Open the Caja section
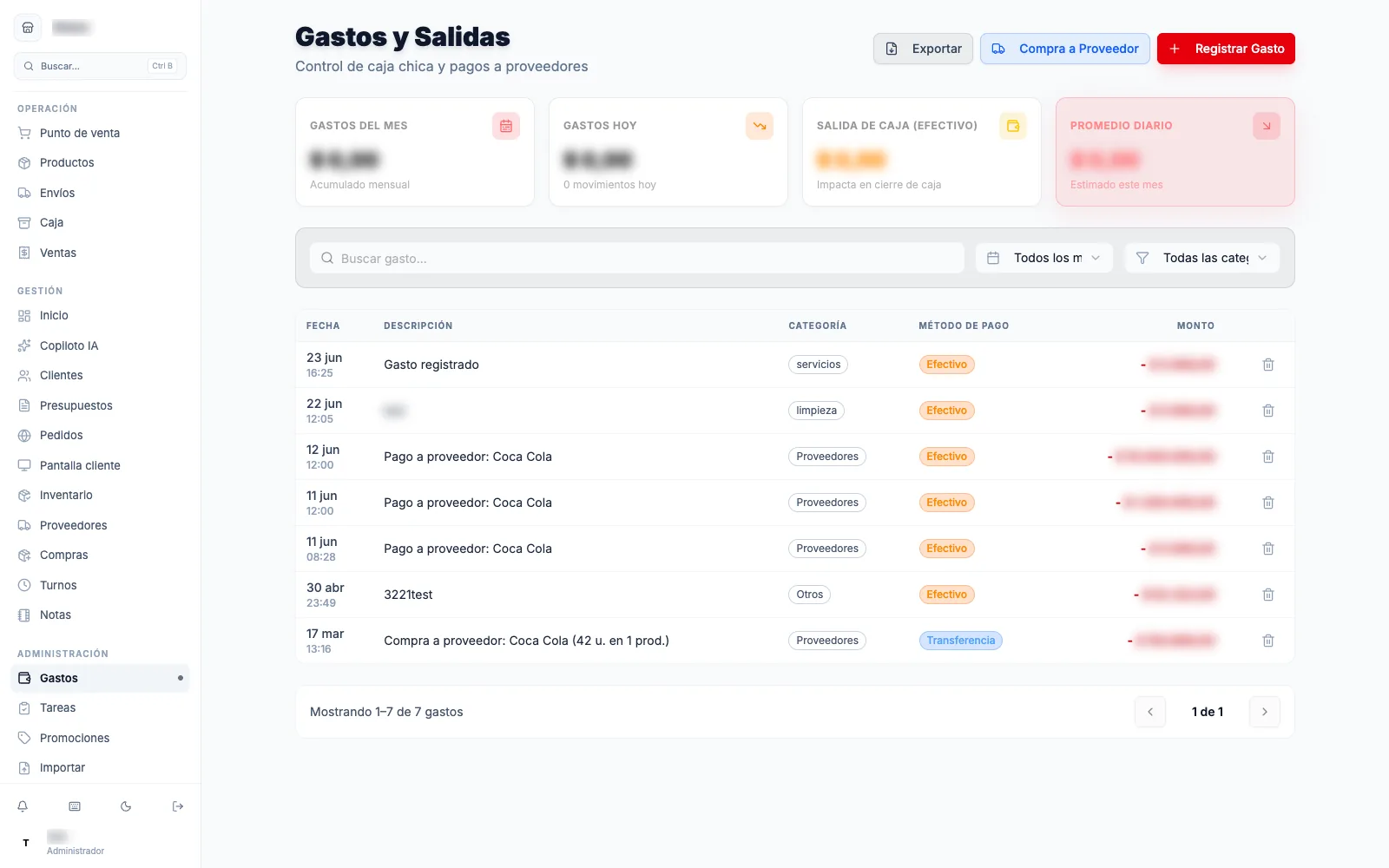The image size is (1389, 868). pyautogui.click(x=100, y=223)
